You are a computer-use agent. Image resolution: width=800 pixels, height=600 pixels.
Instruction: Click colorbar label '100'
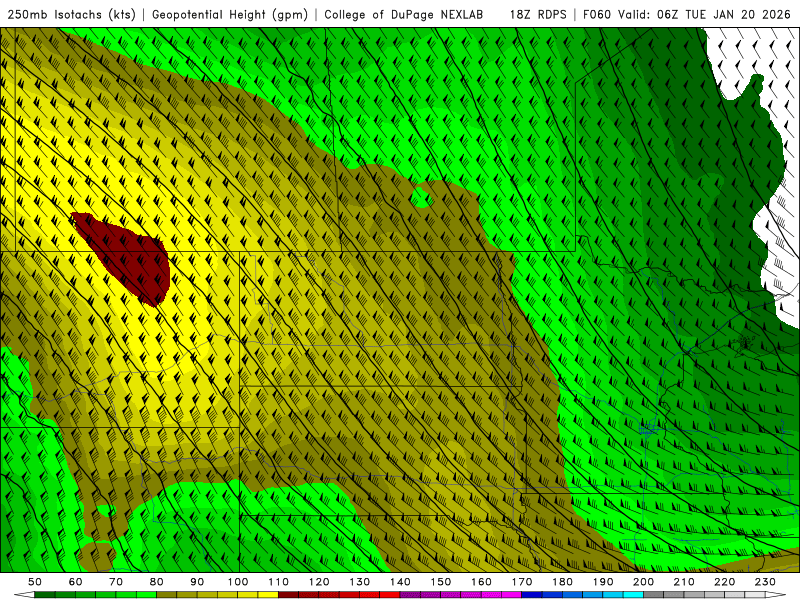[237, 582]
